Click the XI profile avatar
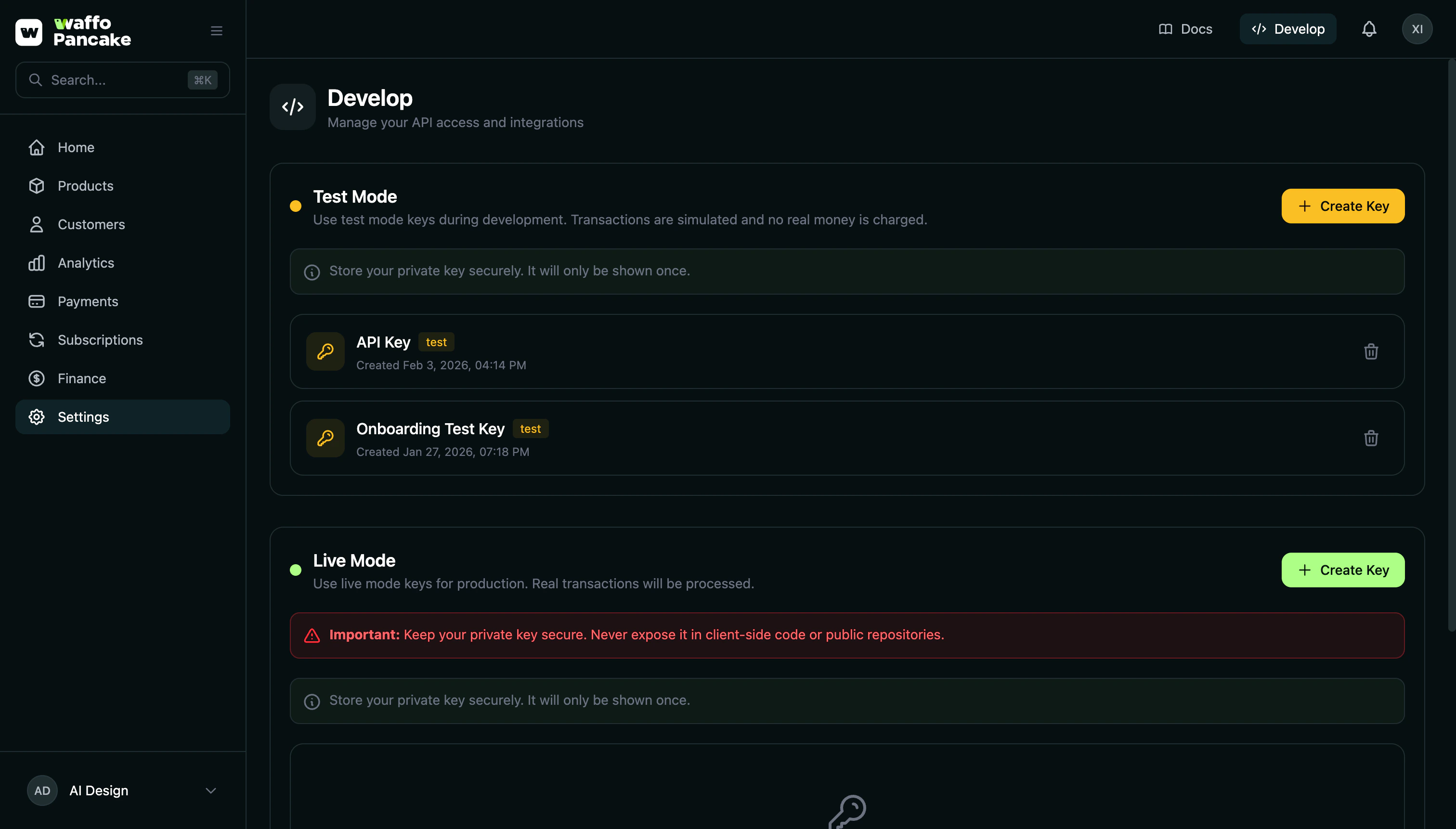 click(1417, 28)
